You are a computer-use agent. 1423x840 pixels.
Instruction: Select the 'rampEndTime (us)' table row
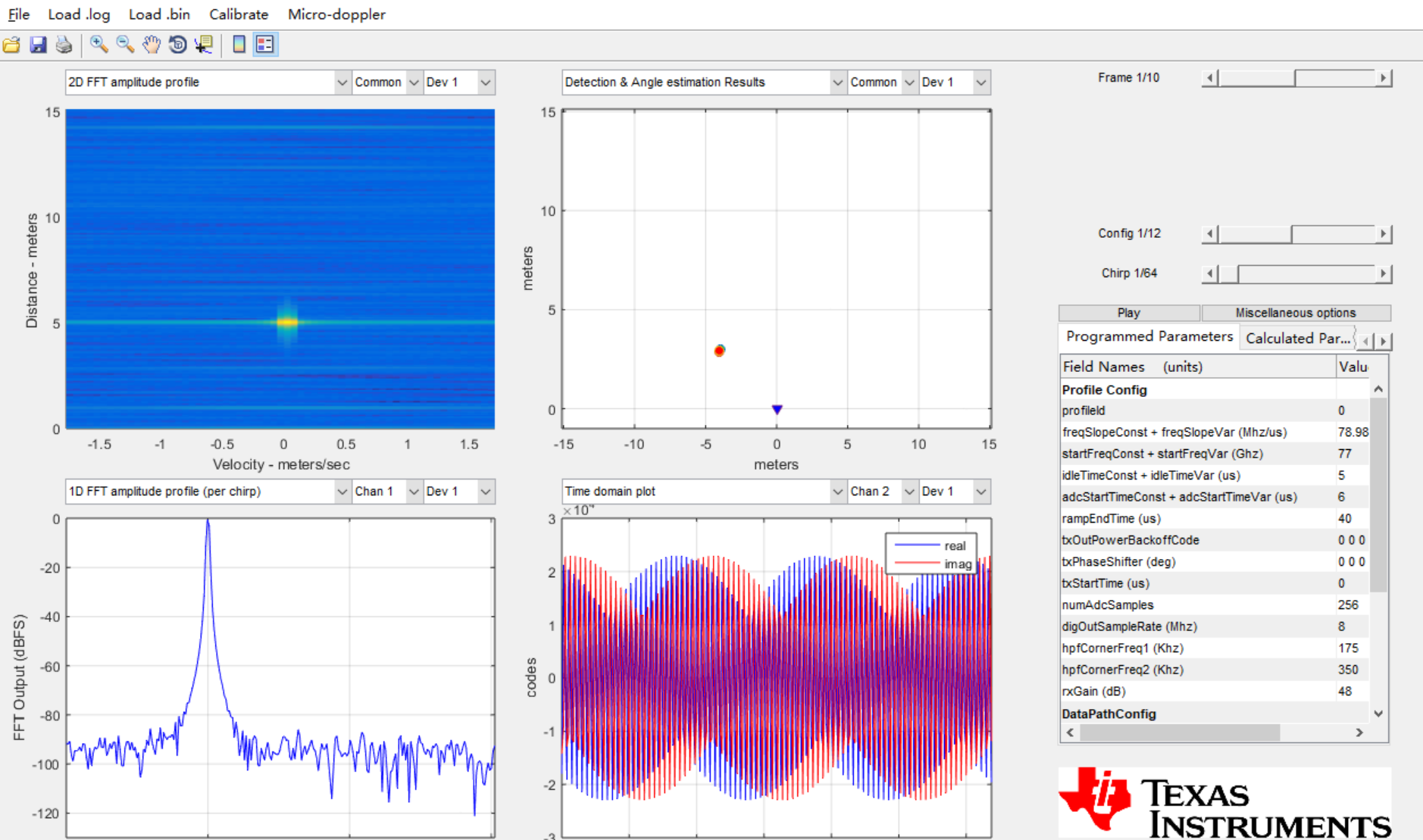click(1215, 519)
